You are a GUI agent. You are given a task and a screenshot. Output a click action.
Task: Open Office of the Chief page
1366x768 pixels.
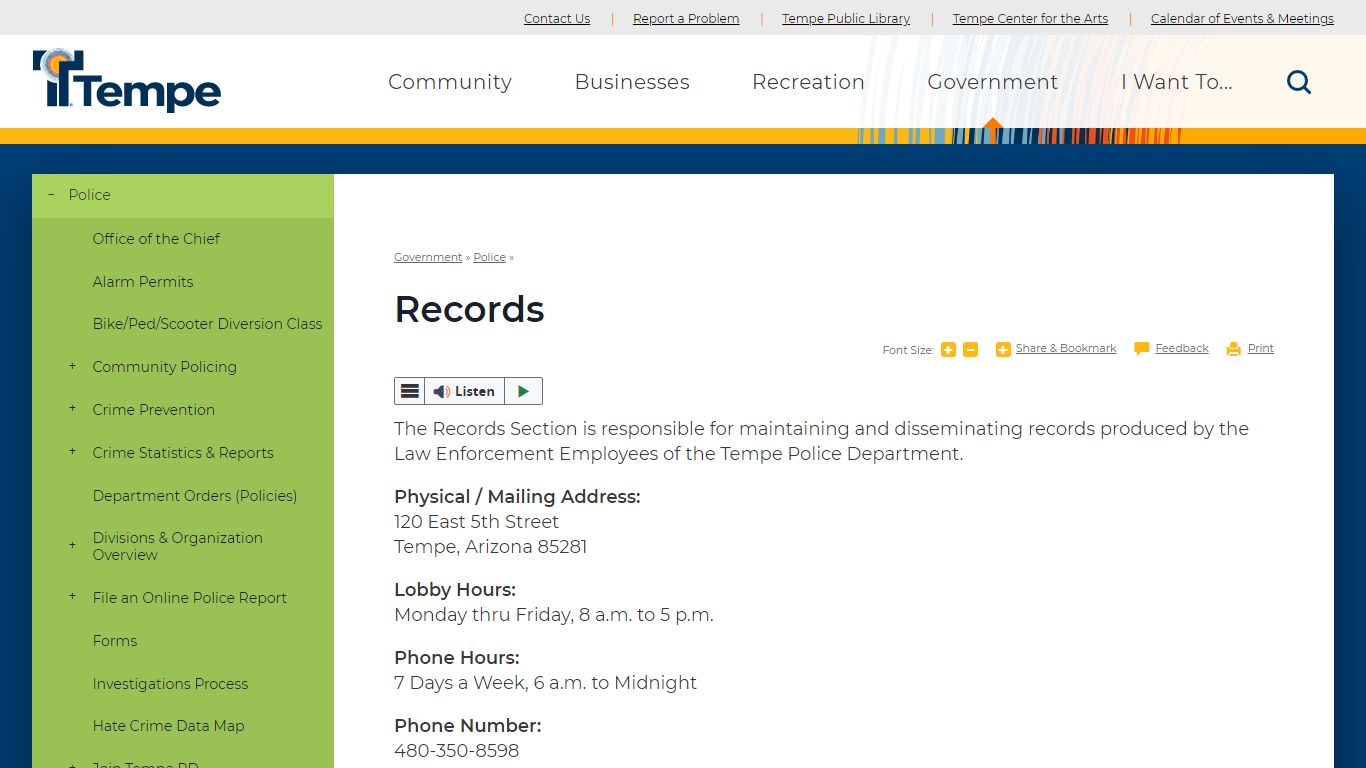point(156,238)
